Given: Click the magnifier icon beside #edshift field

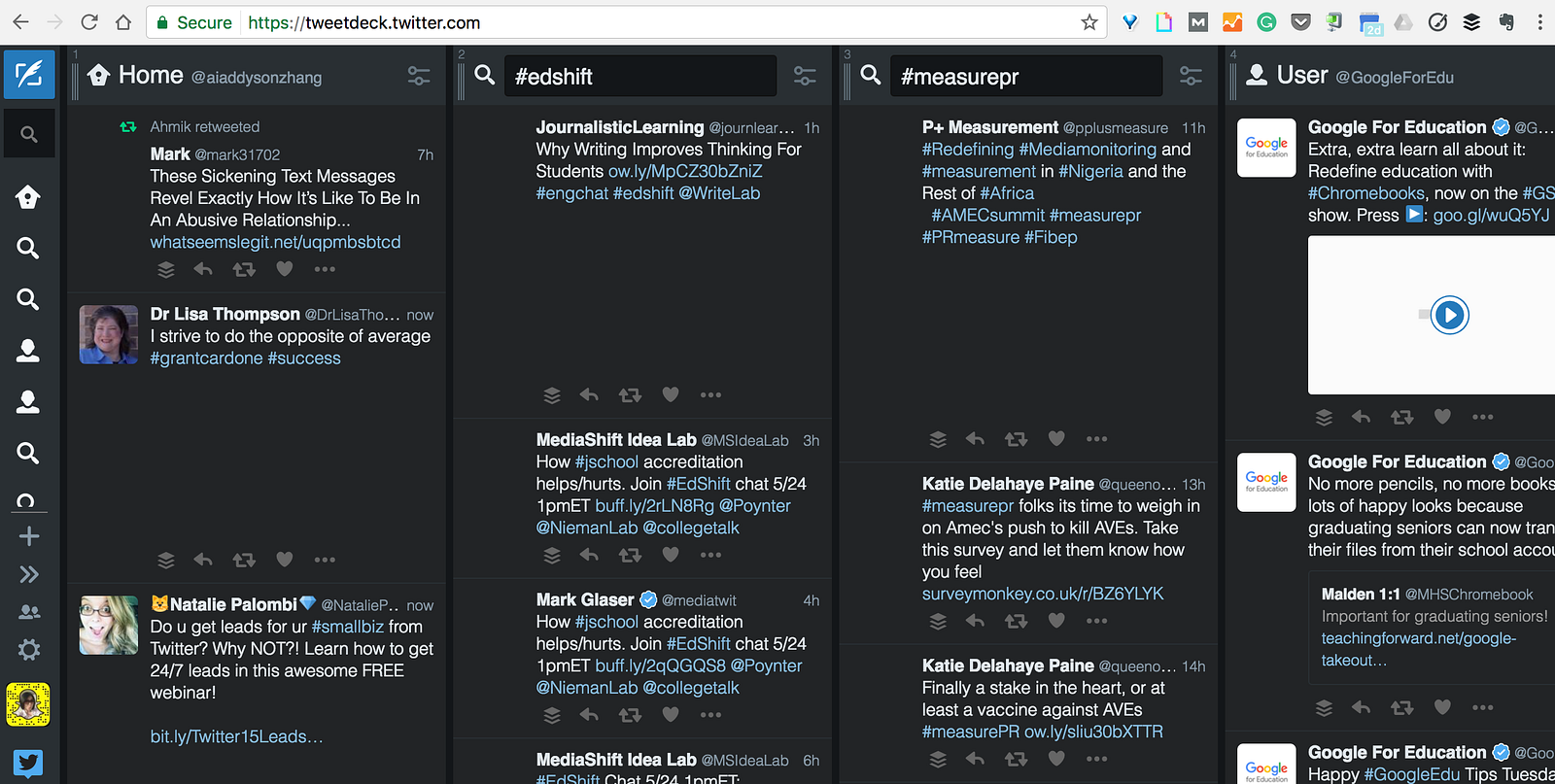Looking at the screenshot, I should point(484,75).
